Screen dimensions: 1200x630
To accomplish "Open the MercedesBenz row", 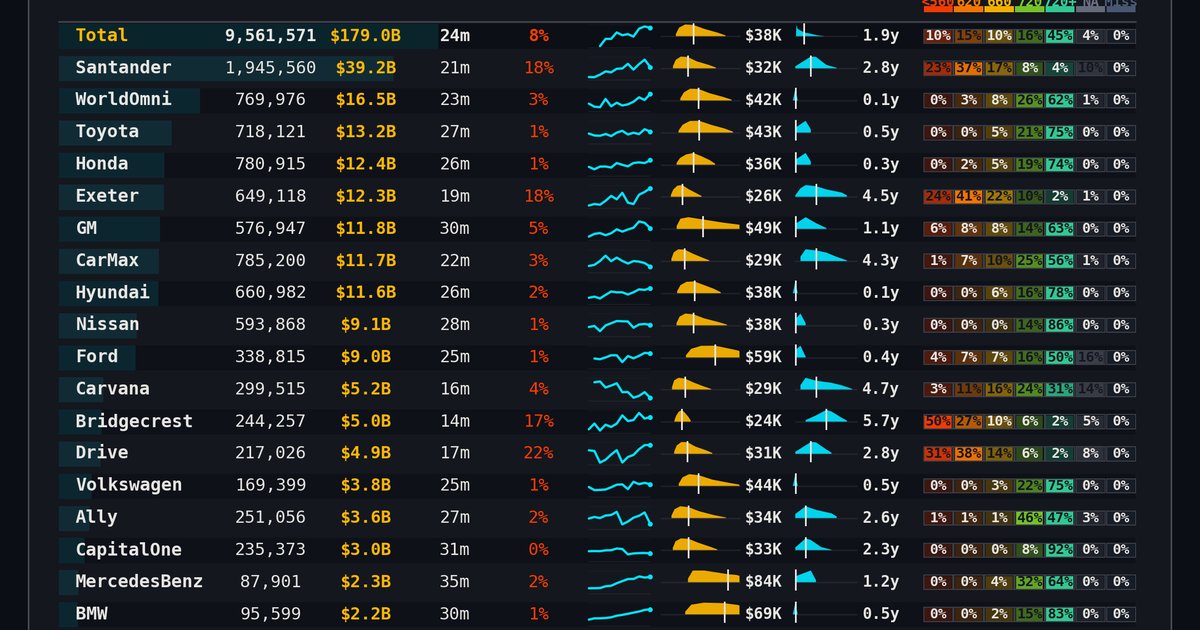I will coord(598,582).
